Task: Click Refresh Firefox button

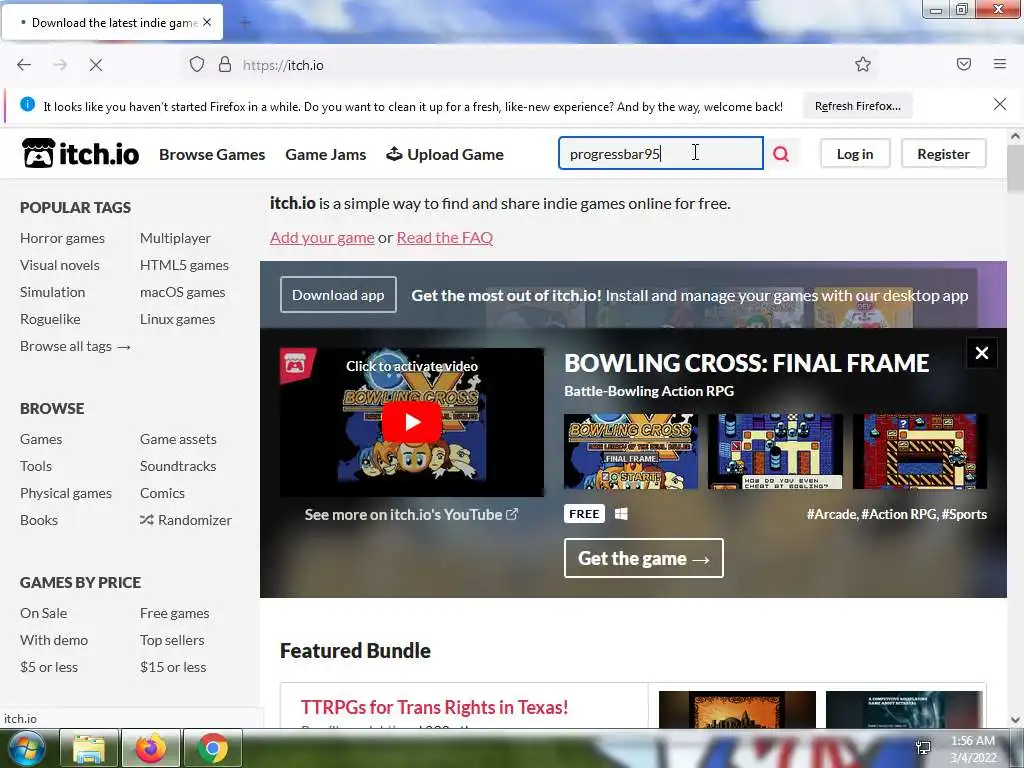Action: (857, 106)
